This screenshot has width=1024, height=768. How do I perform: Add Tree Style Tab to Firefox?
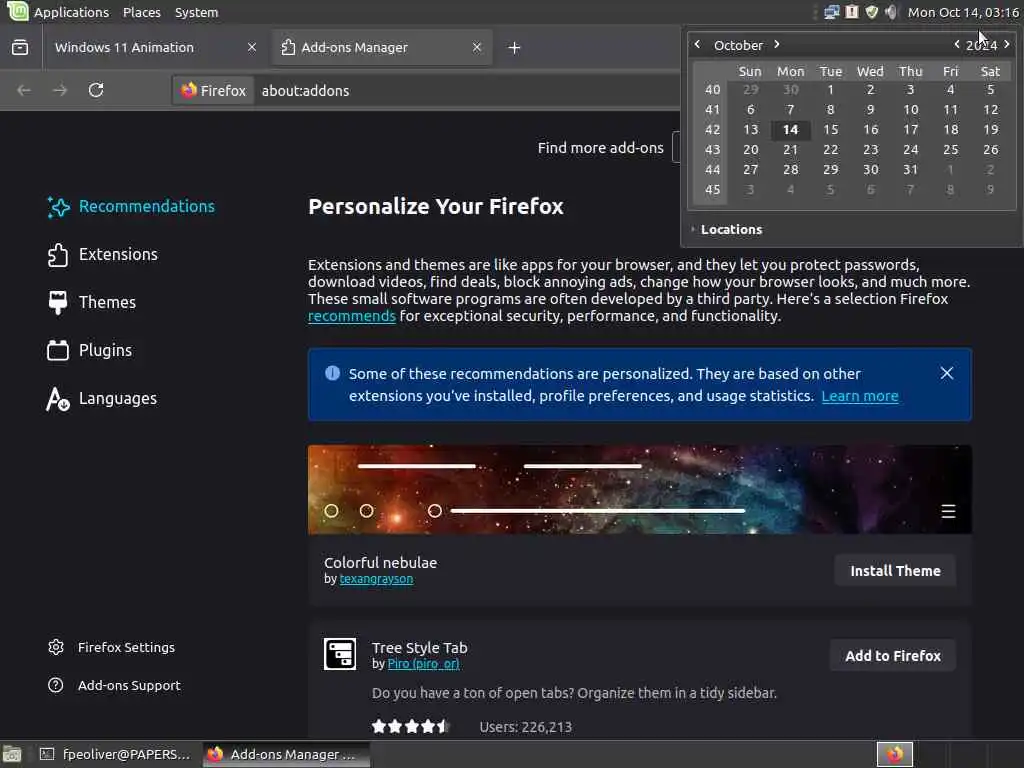coord(893,656)
